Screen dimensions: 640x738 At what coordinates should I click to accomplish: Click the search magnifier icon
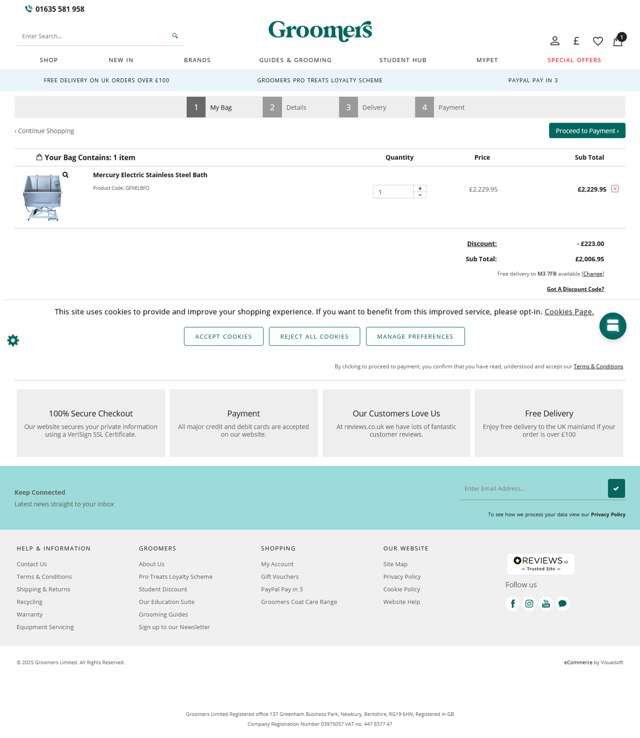175,36
